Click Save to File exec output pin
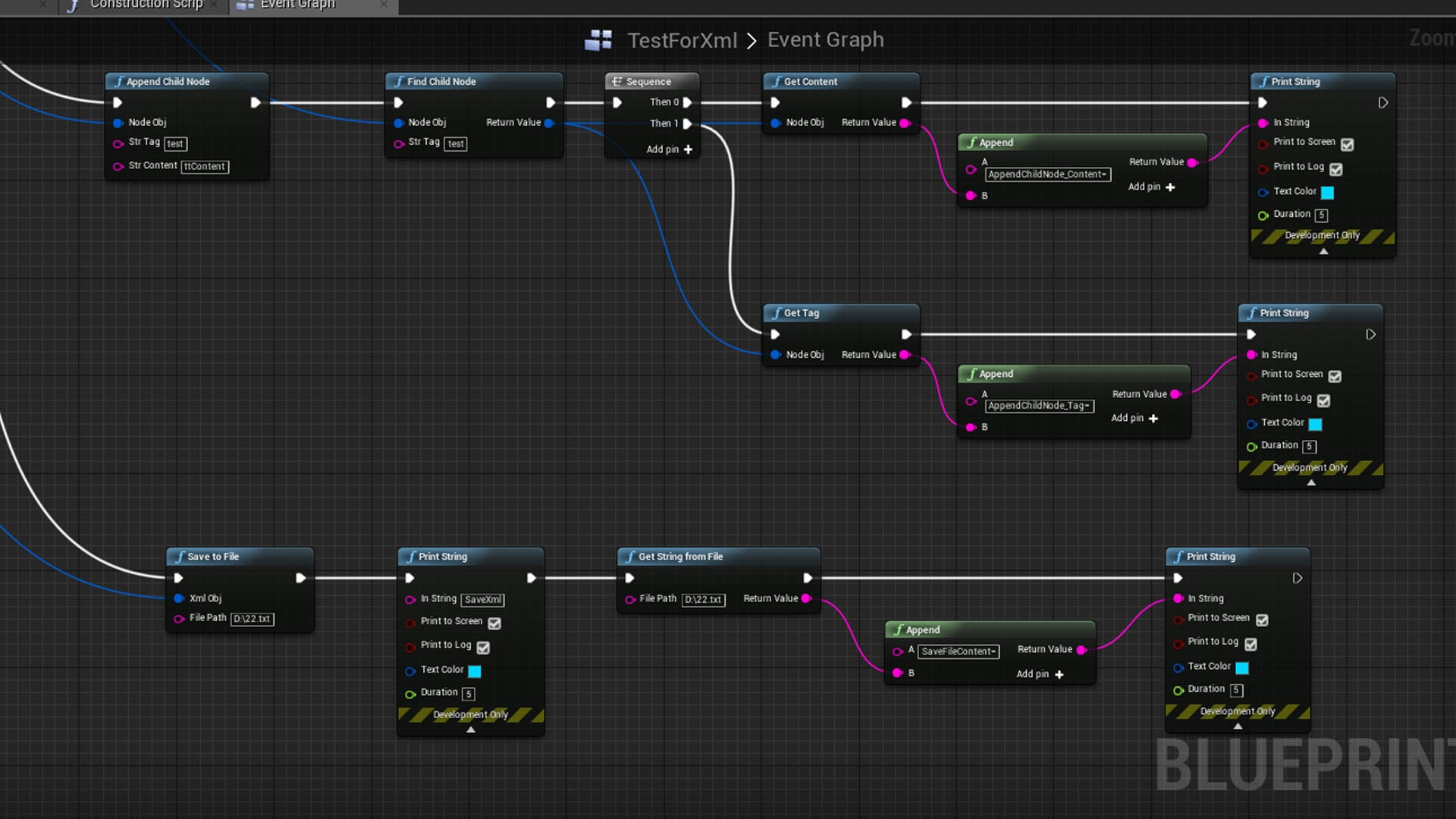Screen dimensions: 1456x819 pos(300,578)
